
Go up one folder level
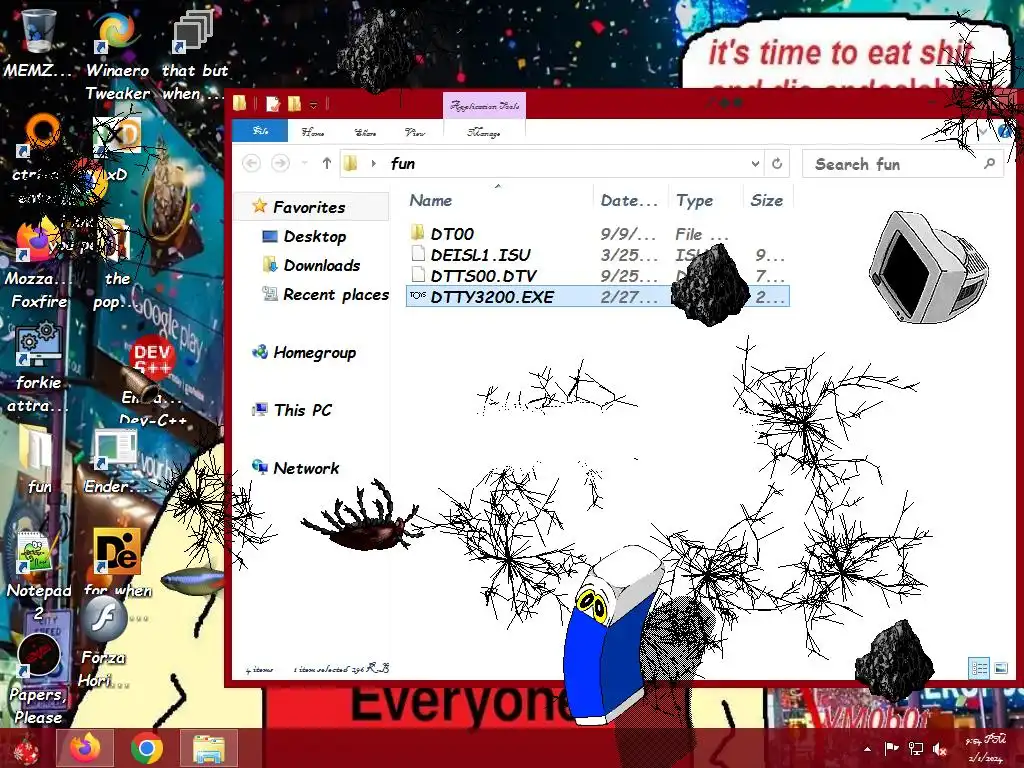pyautogui.click(x=327, y=163)
